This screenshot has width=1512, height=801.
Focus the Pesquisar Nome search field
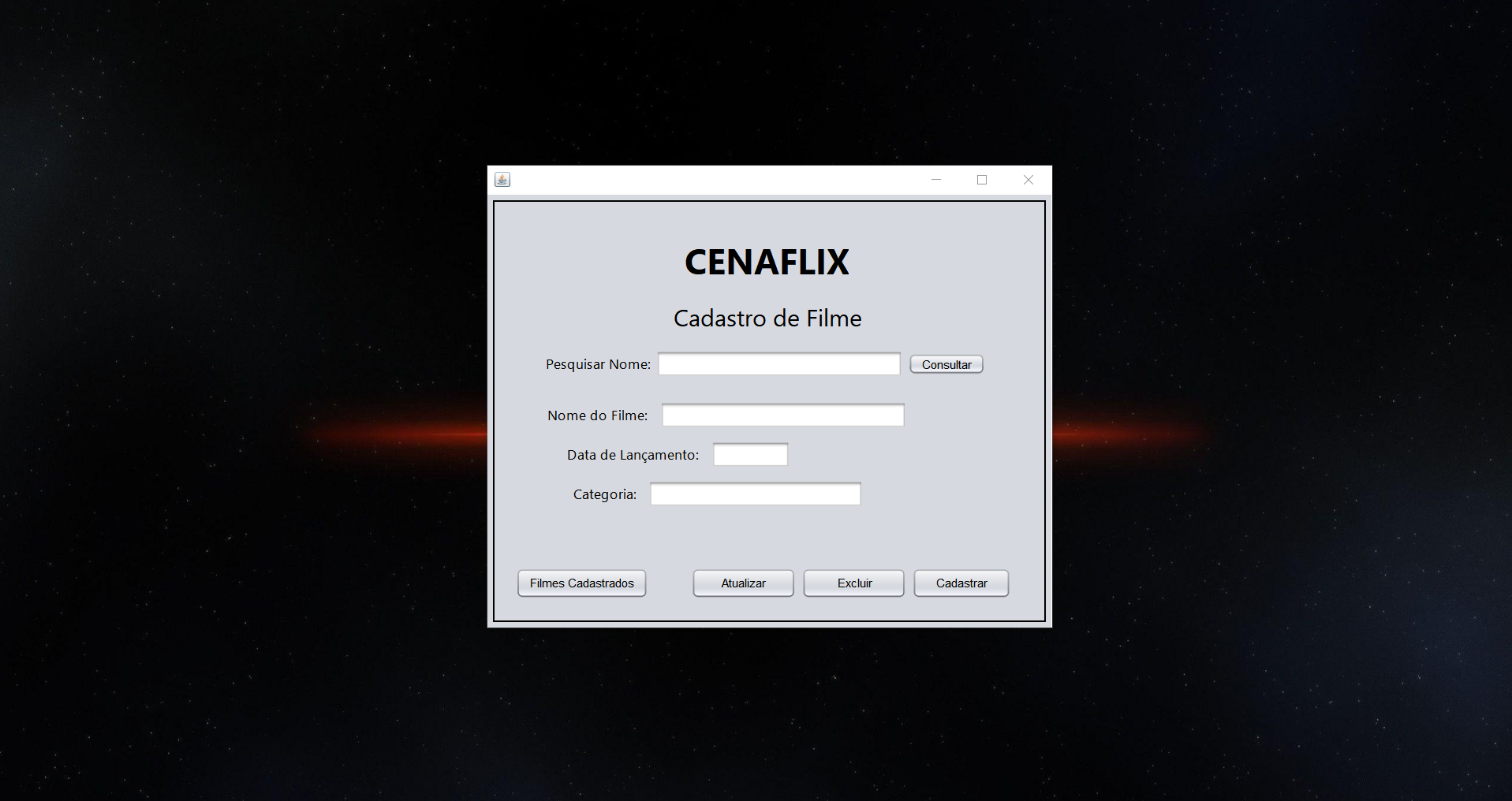(778, 364)
